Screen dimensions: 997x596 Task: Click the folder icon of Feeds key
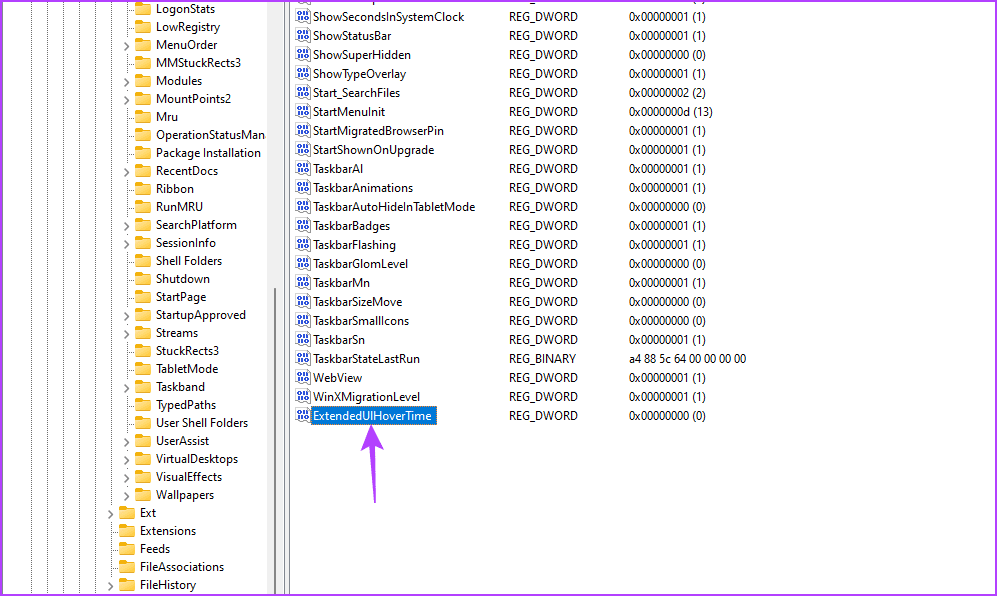point(127,549)
